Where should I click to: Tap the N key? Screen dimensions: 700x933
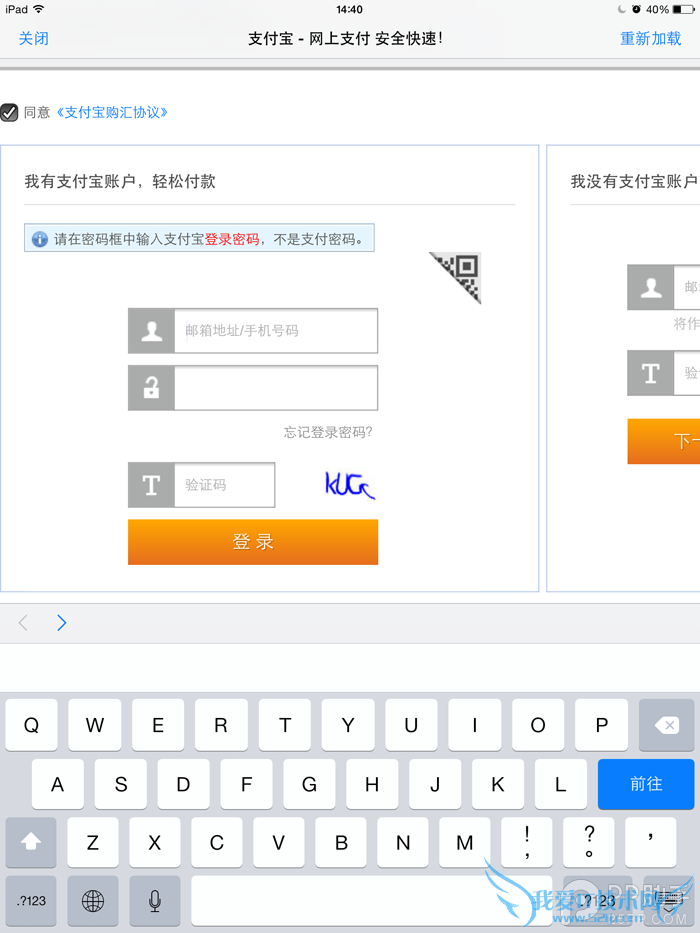pos(403,842)
